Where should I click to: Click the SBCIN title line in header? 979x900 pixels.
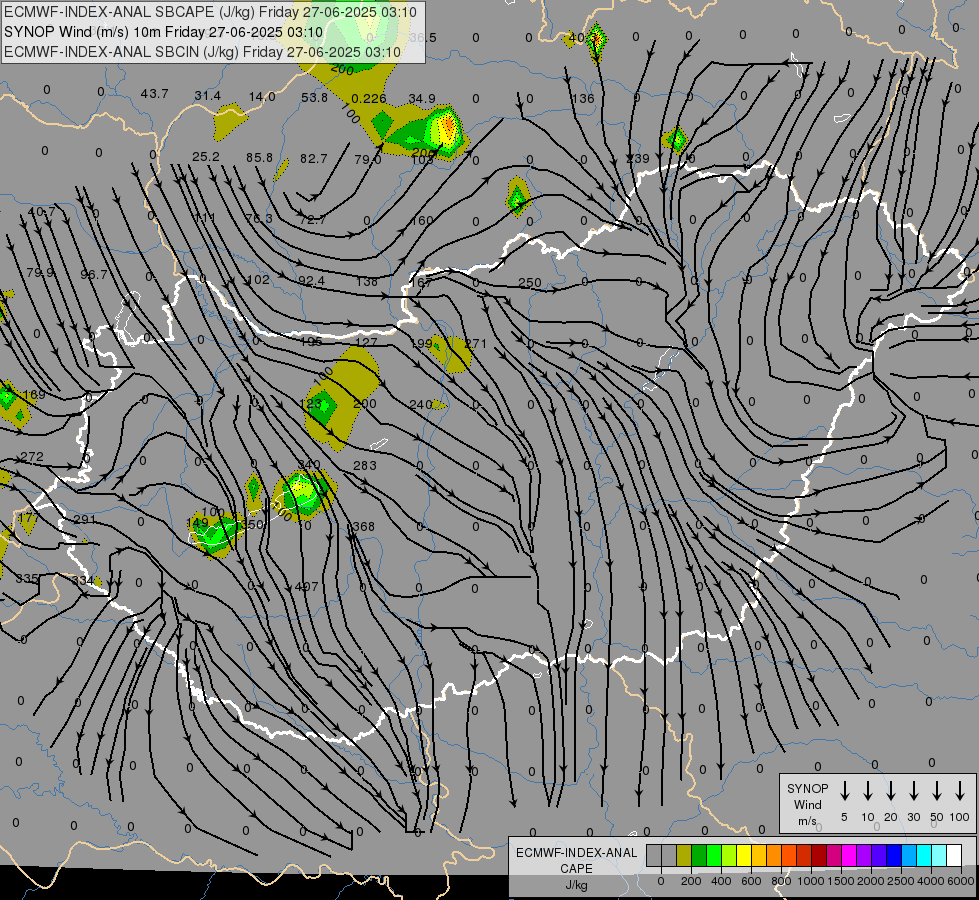(x=202, y=52)
